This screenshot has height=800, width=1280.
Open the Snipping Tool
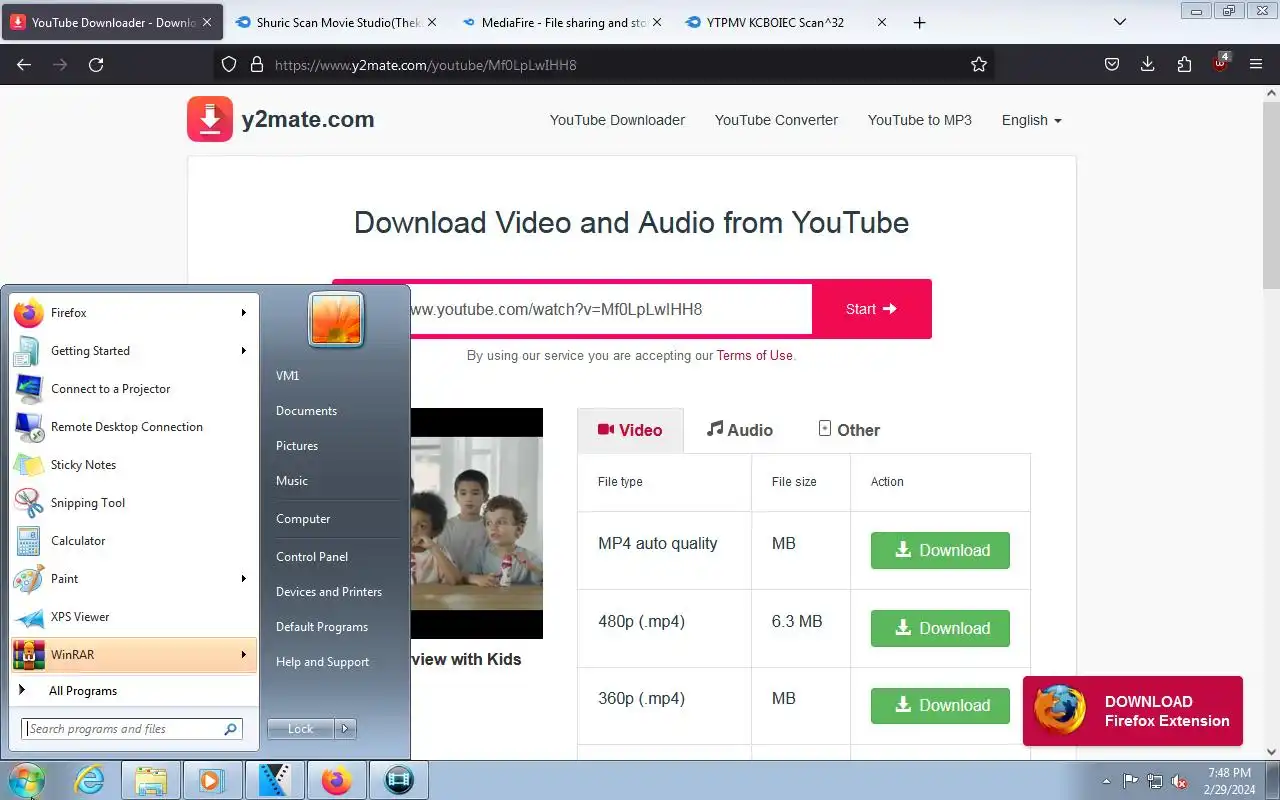tap(133, 503)
